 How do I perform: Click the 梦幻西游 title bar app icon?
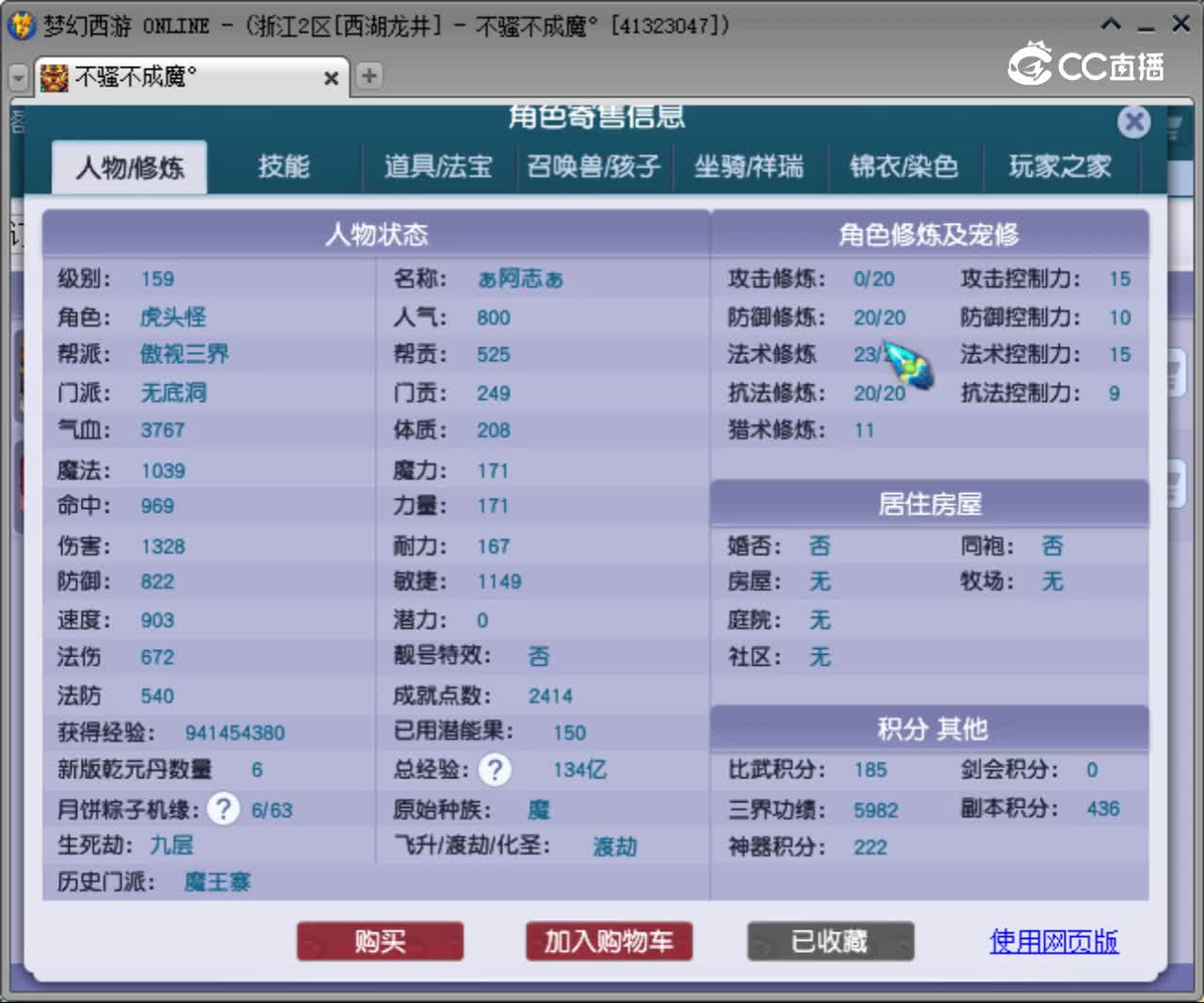click(x=21, y=25)
